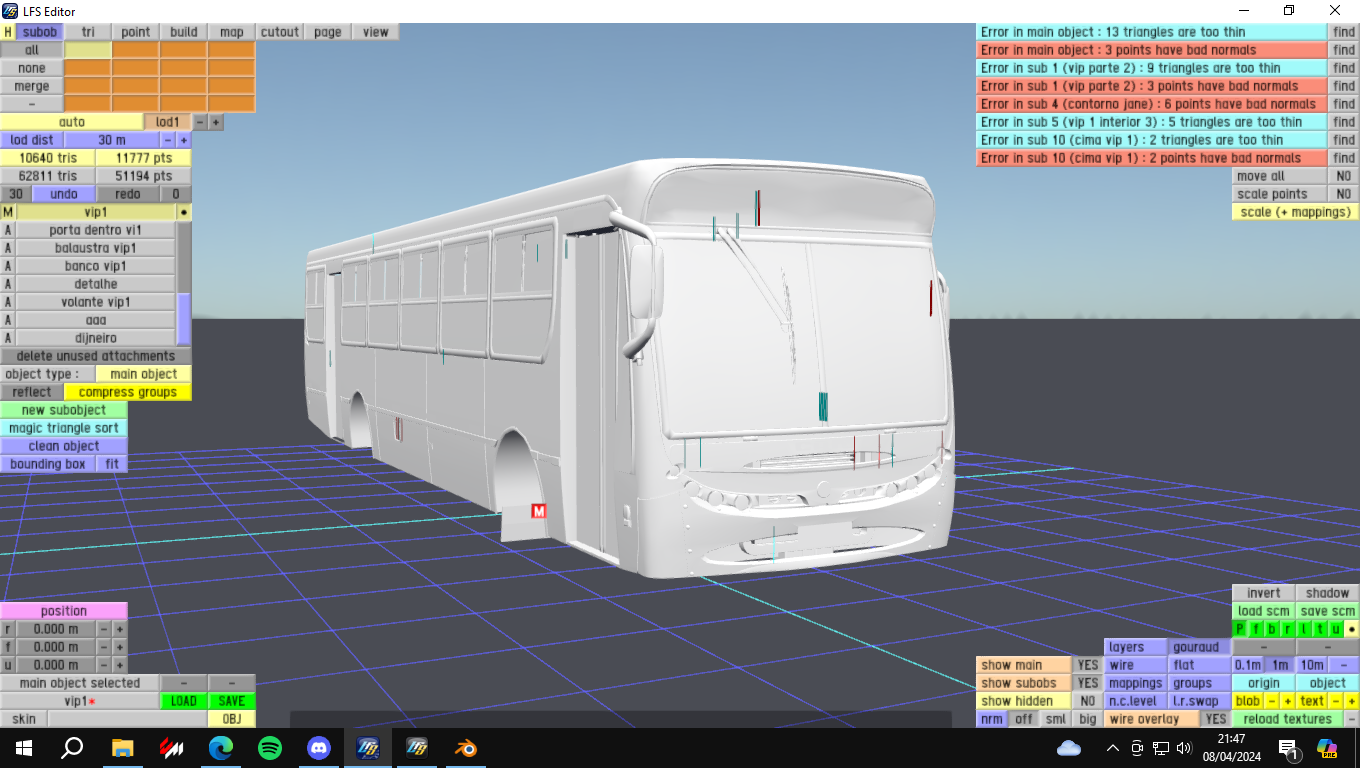This screenshot has width=1360, height=768.
Task: Click r position 0.000 m value field
Action: (x=56, y=629)
